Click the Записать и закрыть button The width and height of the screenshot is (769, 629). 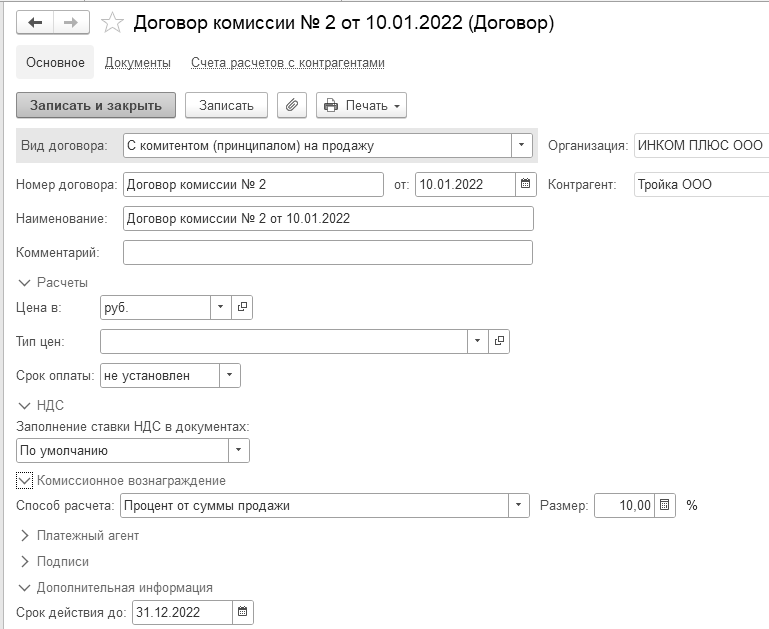[96, 105]
